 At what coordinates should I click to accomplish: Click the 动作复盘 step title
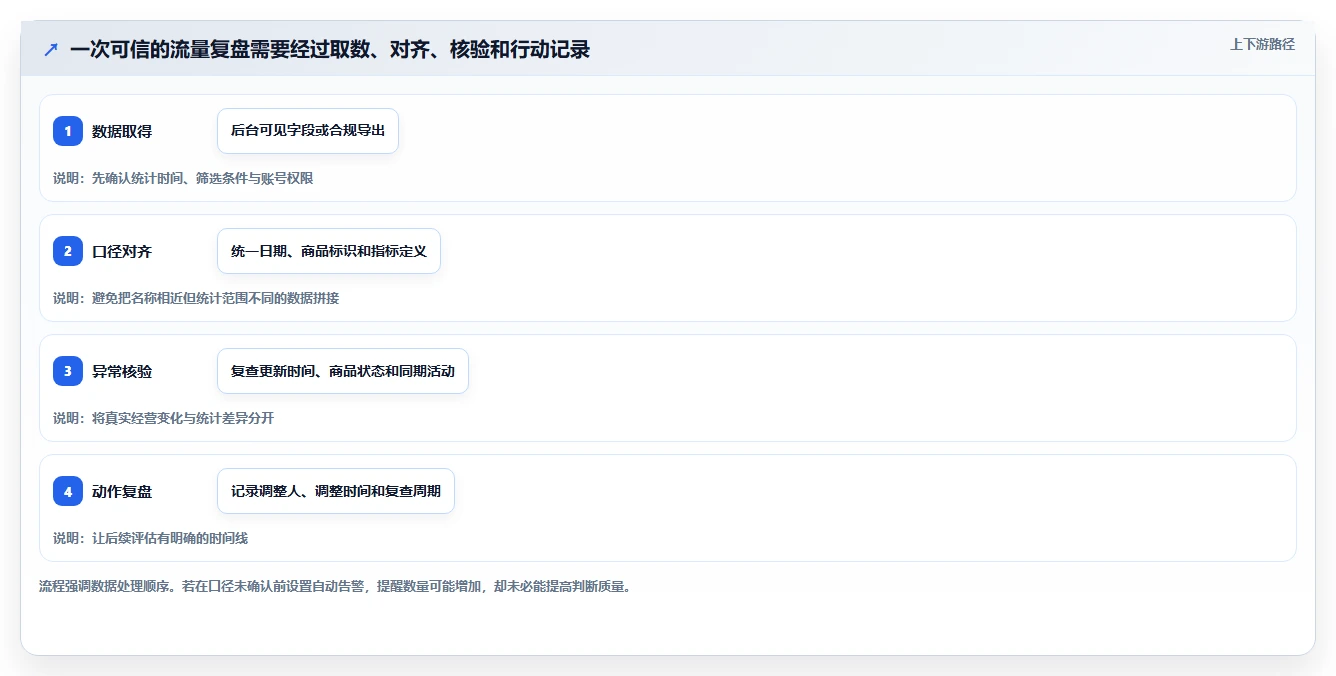(122, 491)
